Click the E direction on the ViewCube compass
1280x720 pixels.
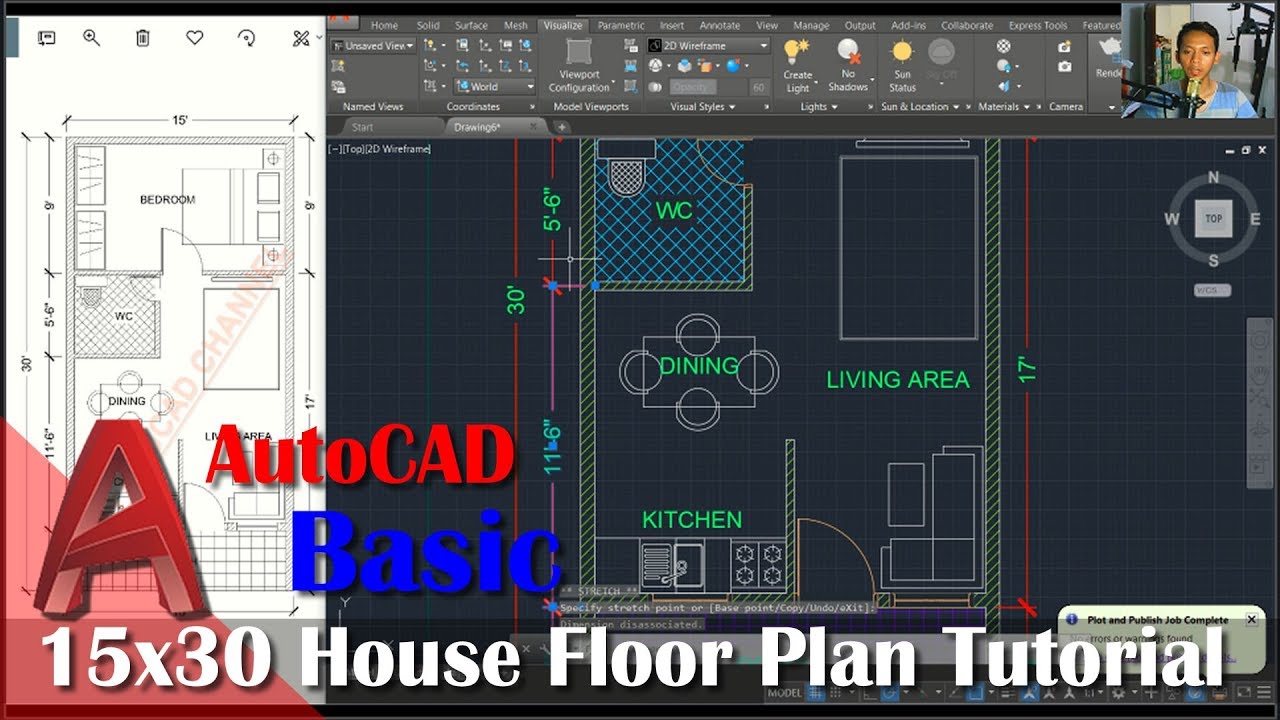pos(1256,219)
